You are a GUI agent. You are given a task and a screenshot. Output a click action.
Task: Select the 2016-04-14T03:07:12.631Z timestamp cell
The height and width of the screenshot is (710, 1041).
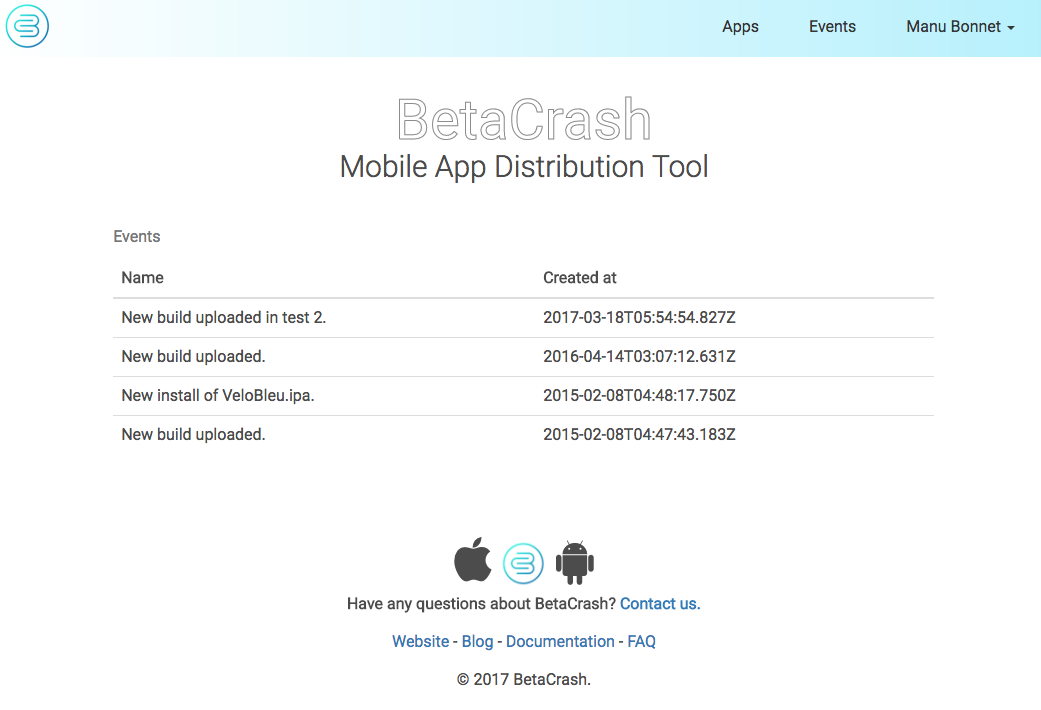(x=639, y=357)
